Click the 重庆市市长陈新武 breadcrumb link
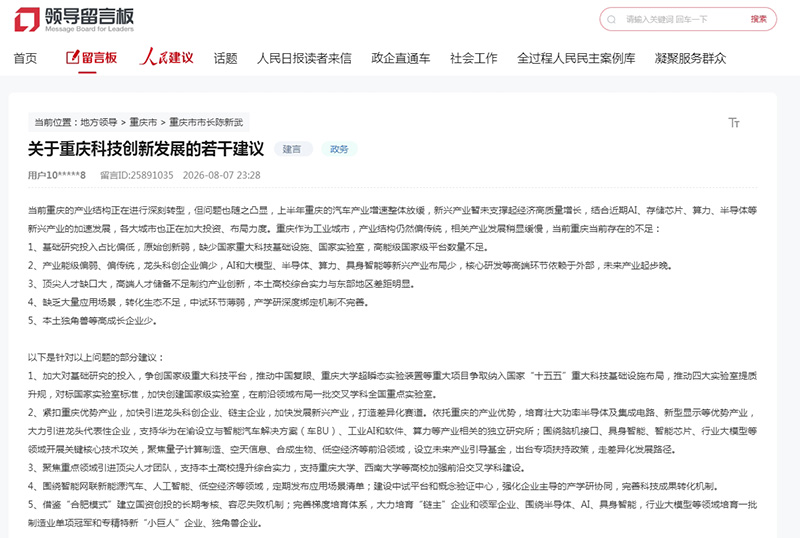Image resolution: width=800 pixels, height=538 pixels. coord(206,123)
